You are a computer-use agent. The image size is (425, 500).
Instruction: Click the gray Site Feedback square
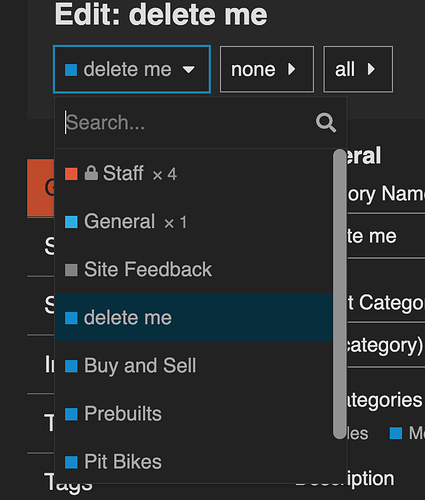click(71, 270)
